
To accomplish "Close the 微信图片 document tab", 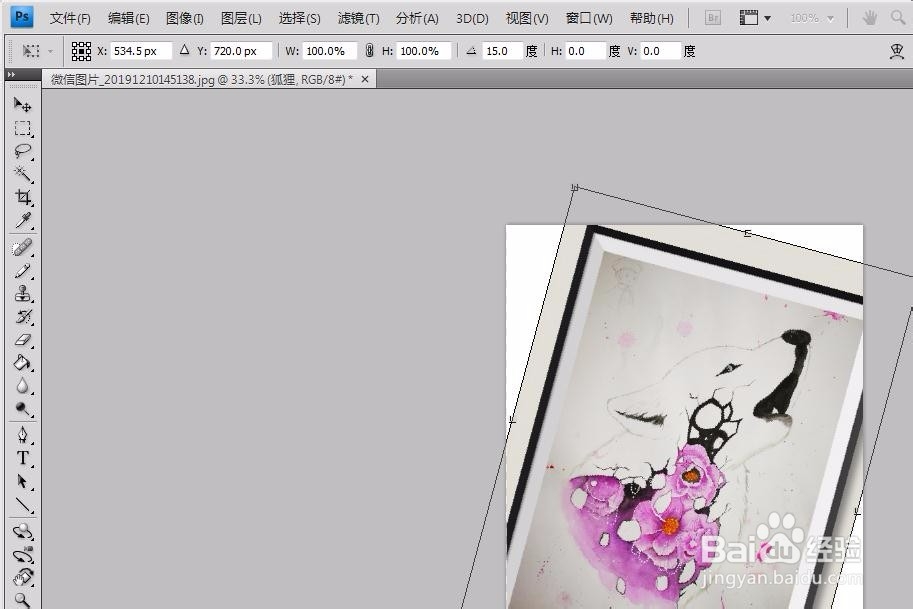I will tap(364, 78).
